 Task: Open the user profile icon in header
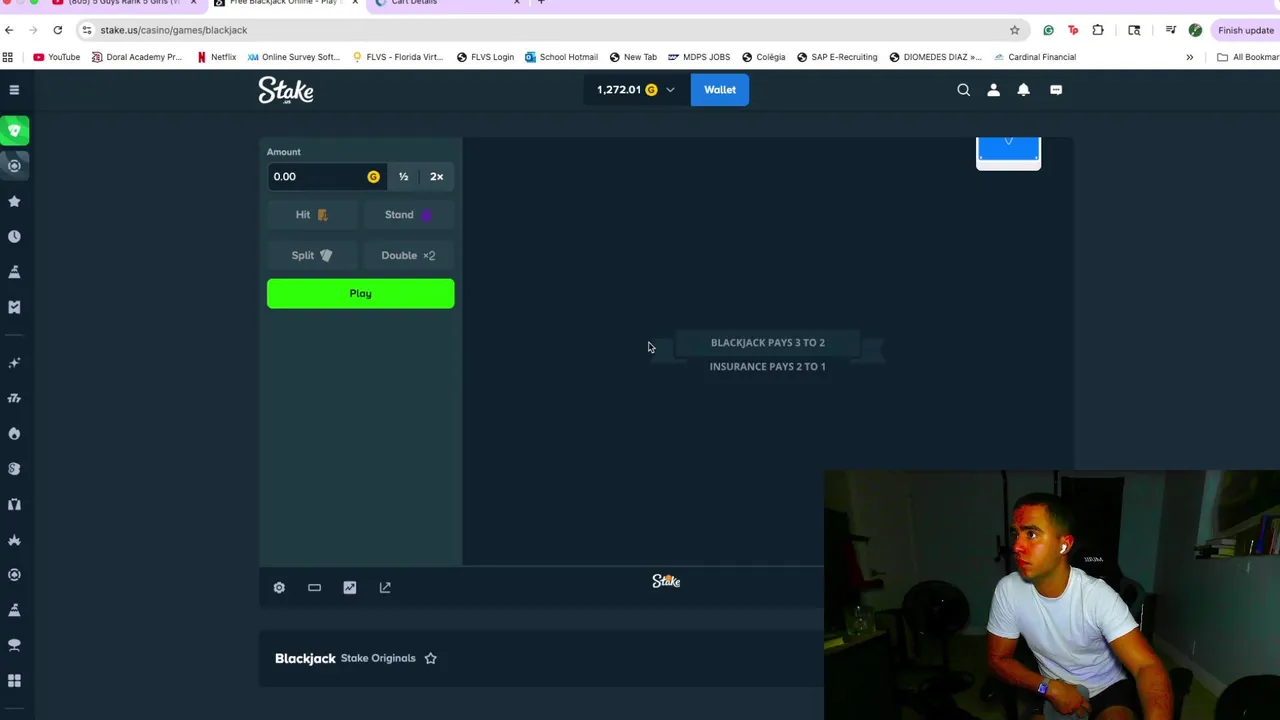click(993, 90)
